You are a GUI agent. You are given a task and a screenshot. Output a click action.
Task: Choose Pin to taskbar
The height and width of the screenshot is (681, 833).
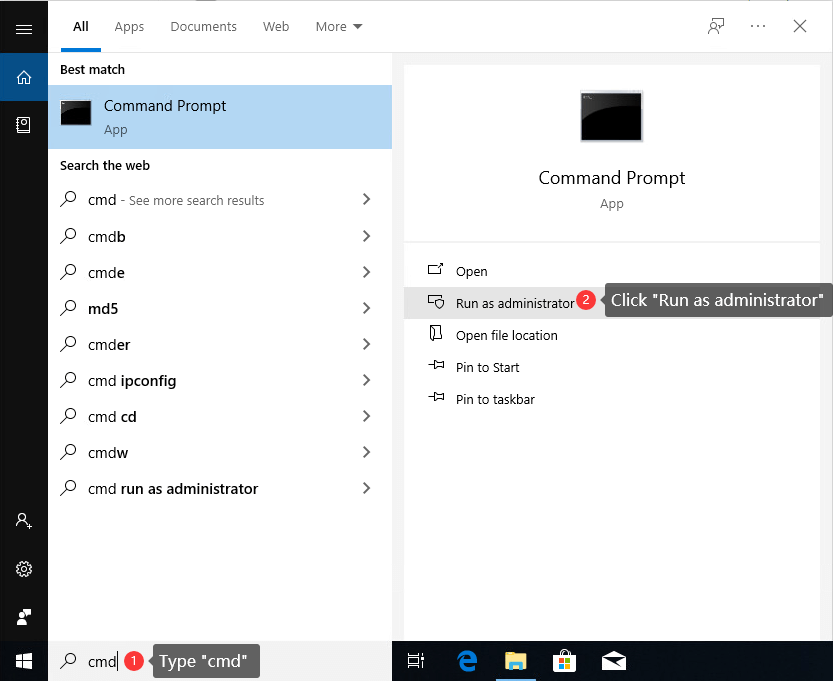(611, 399)
